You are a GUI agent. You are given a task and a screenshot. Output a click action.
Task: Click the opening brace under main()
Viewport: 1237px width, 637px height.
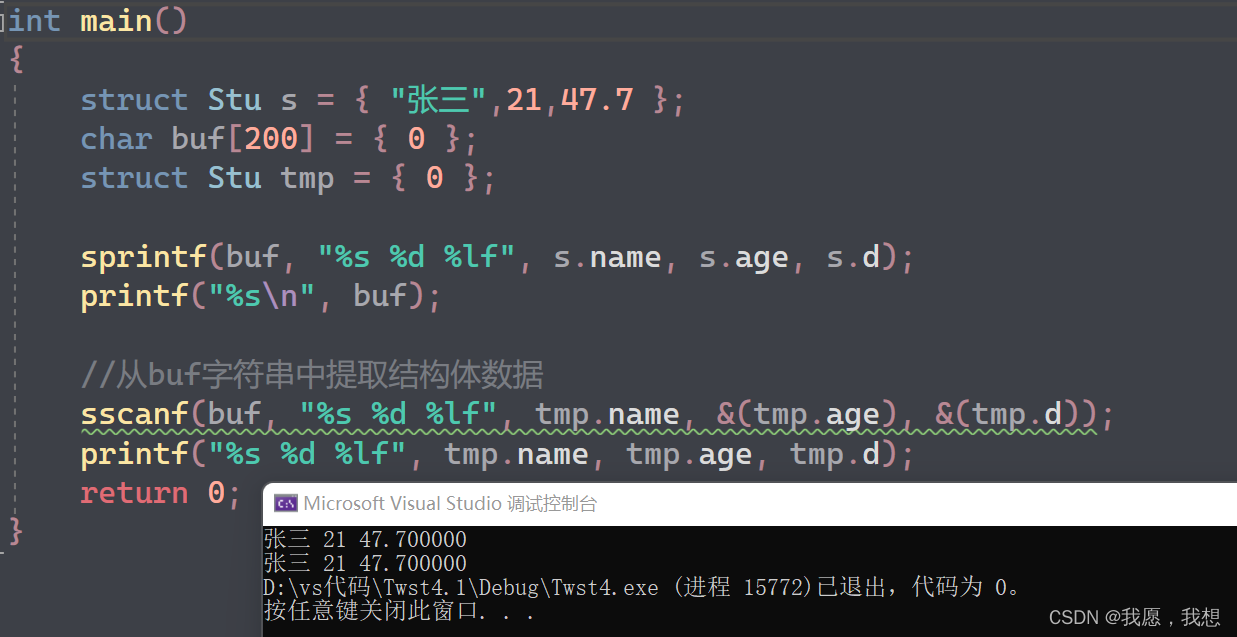tap(16, 59)
